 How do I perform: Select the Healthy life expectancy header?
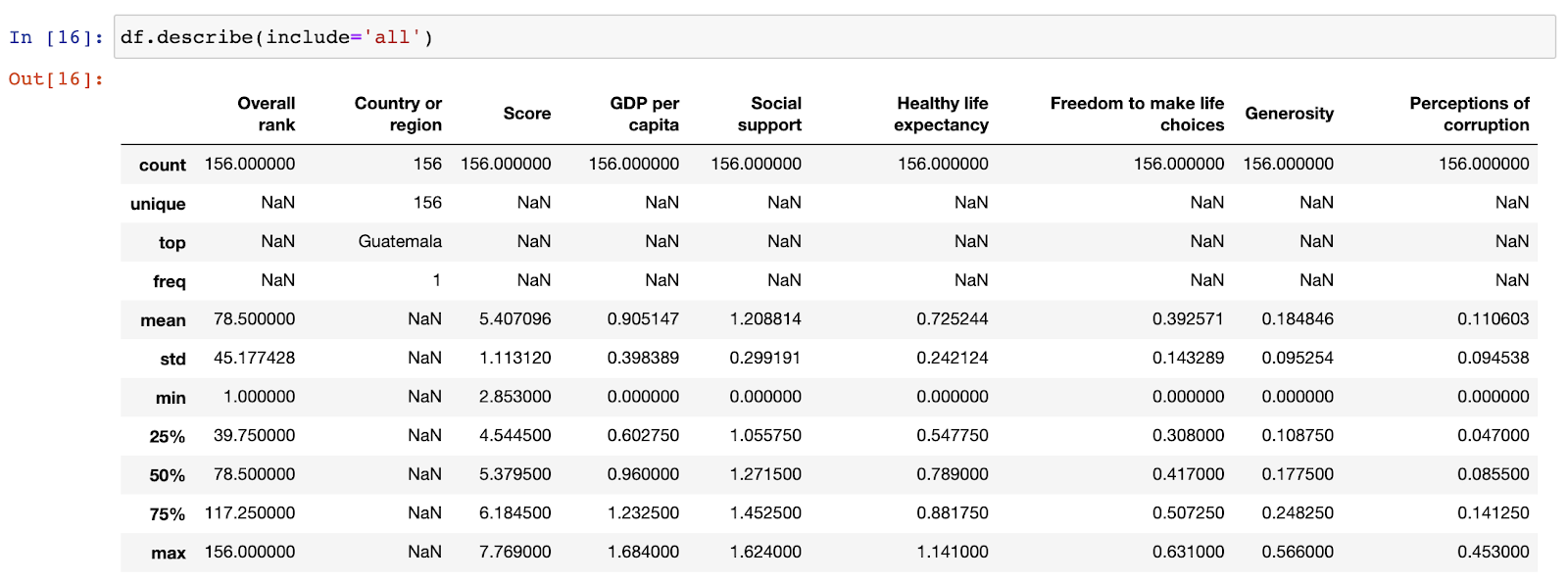point(941,114)
